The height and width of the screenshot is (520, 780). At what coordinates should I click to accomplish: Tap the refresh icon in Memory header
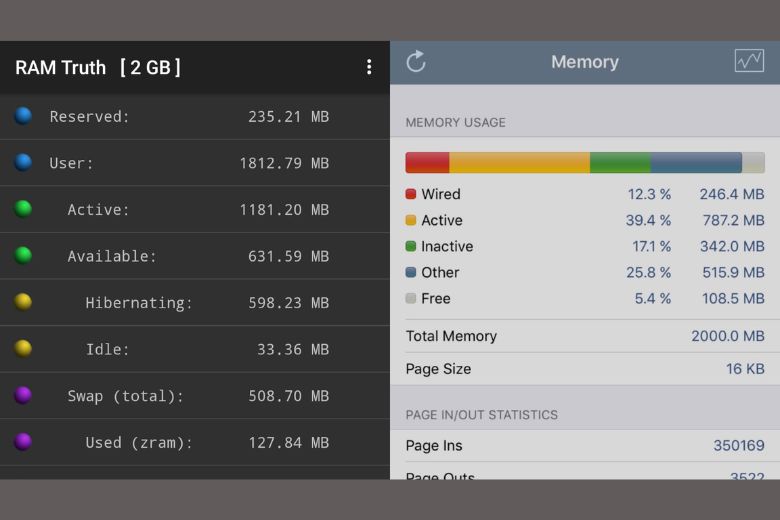pos(416,62)
